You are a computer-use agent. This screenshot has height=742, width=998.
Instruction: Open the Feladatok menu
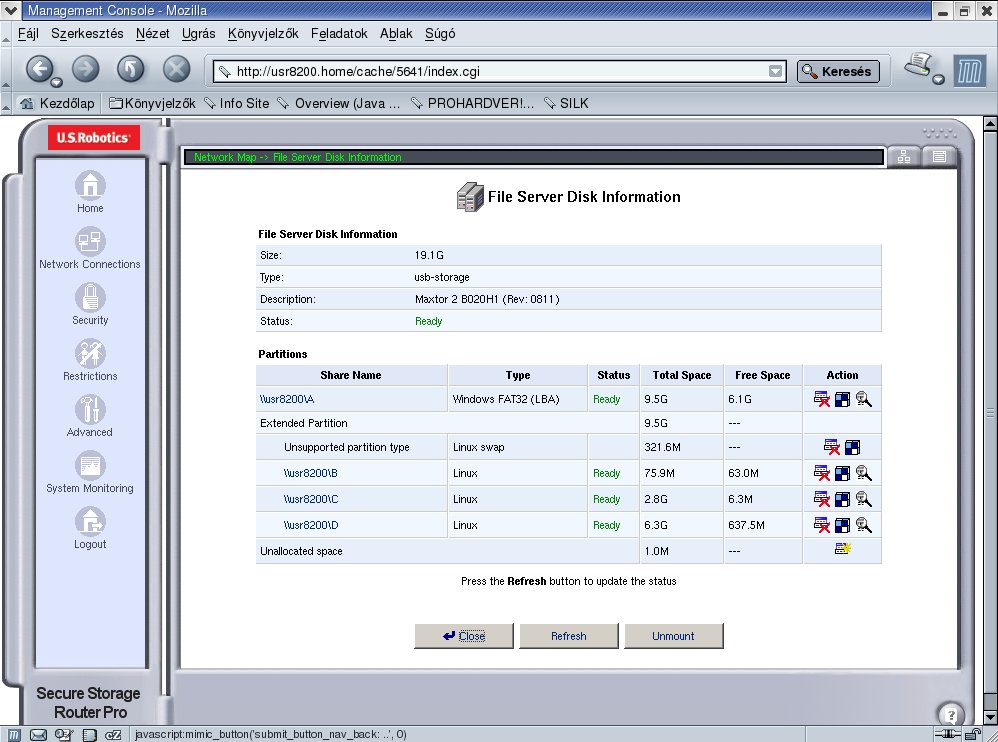[339, 34]
